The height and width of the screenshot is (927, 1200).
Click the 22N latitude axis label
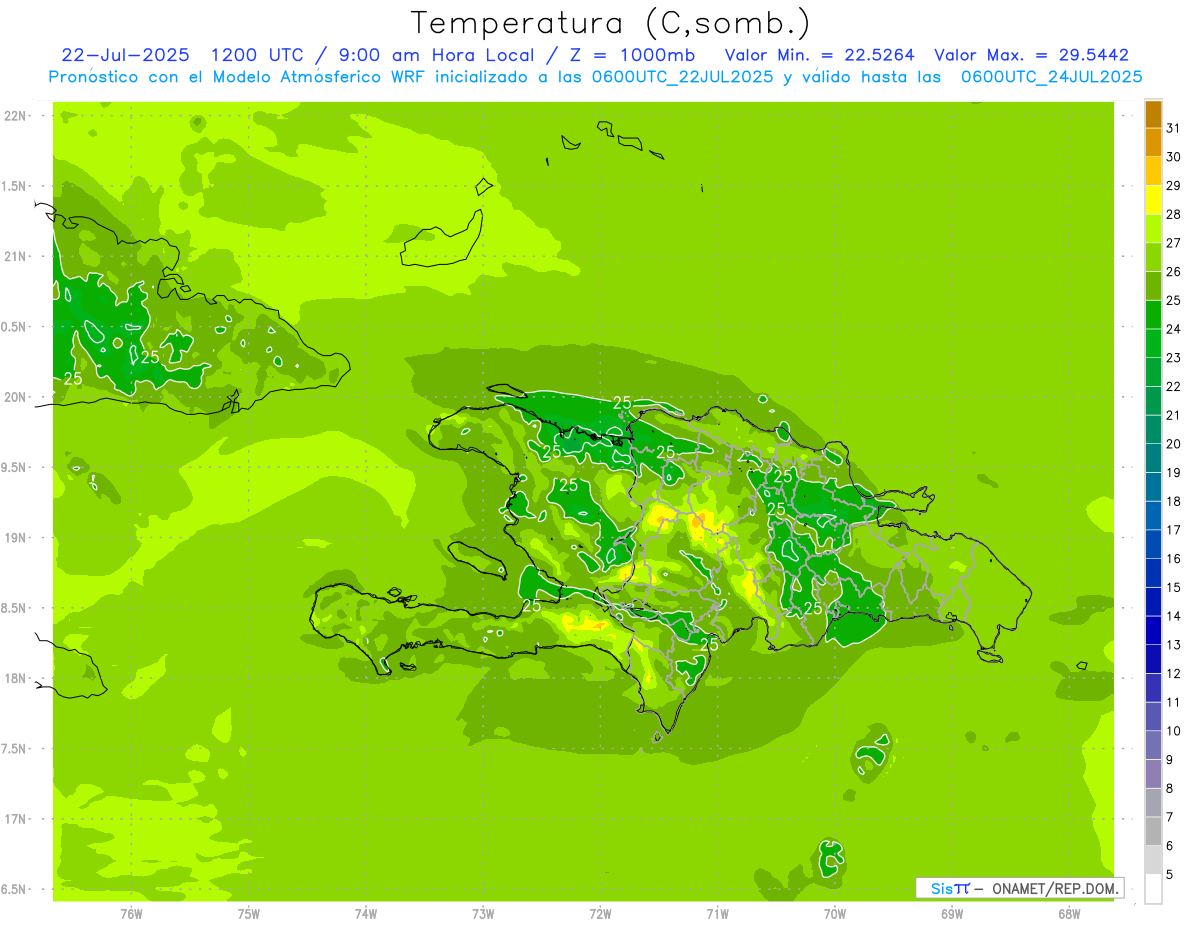tap(15, 116)
